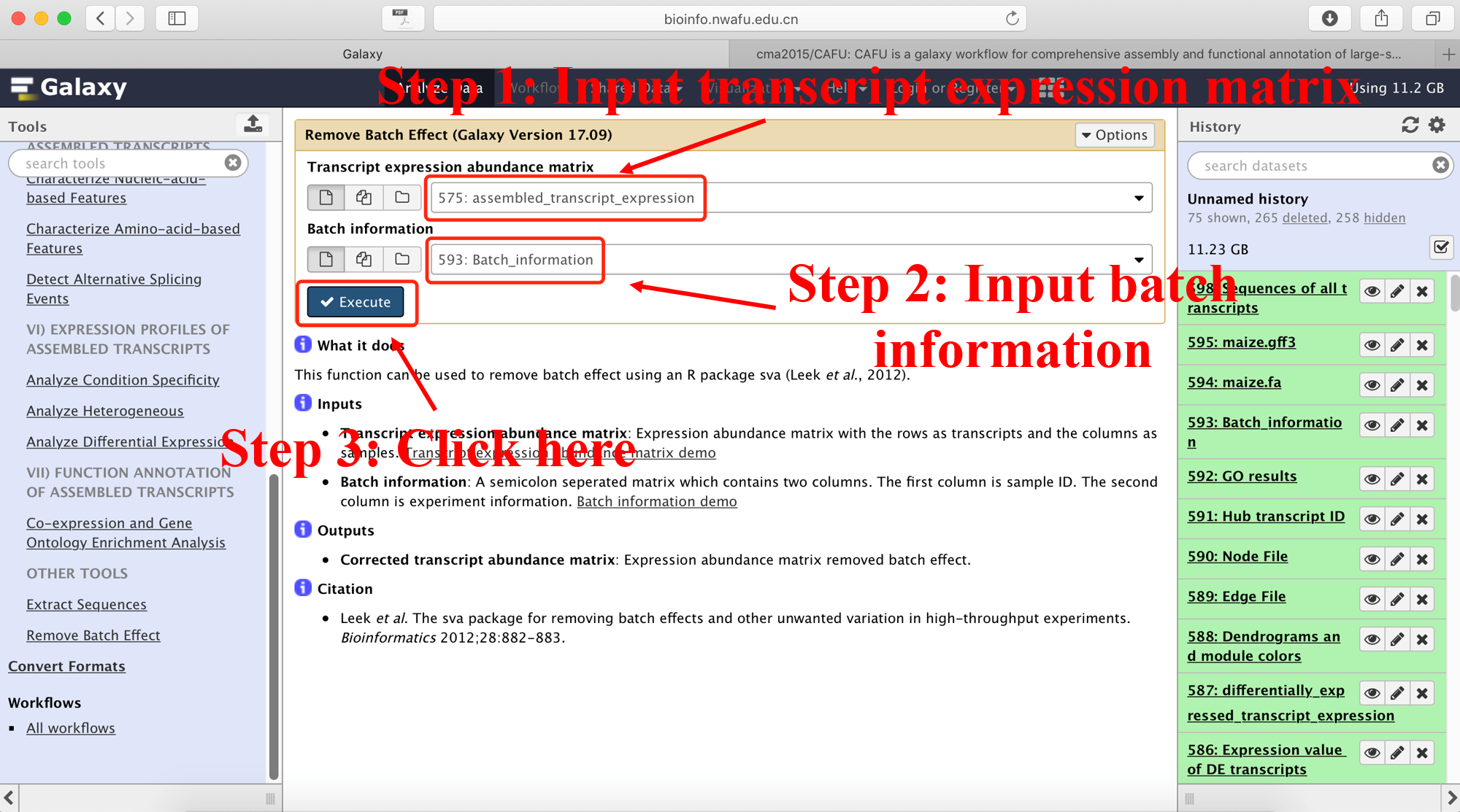Expand 595: maize.gff3 dataset details
This screenshot has width=1460, height=812.
tap(1241, 342)
